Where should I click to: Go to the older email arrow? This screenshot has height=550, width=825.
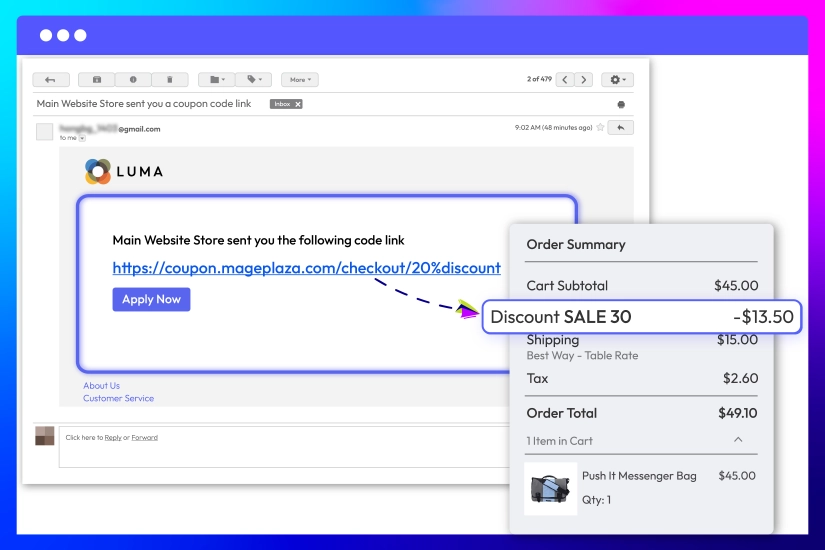pyautogui.click(x=583, y=79)
